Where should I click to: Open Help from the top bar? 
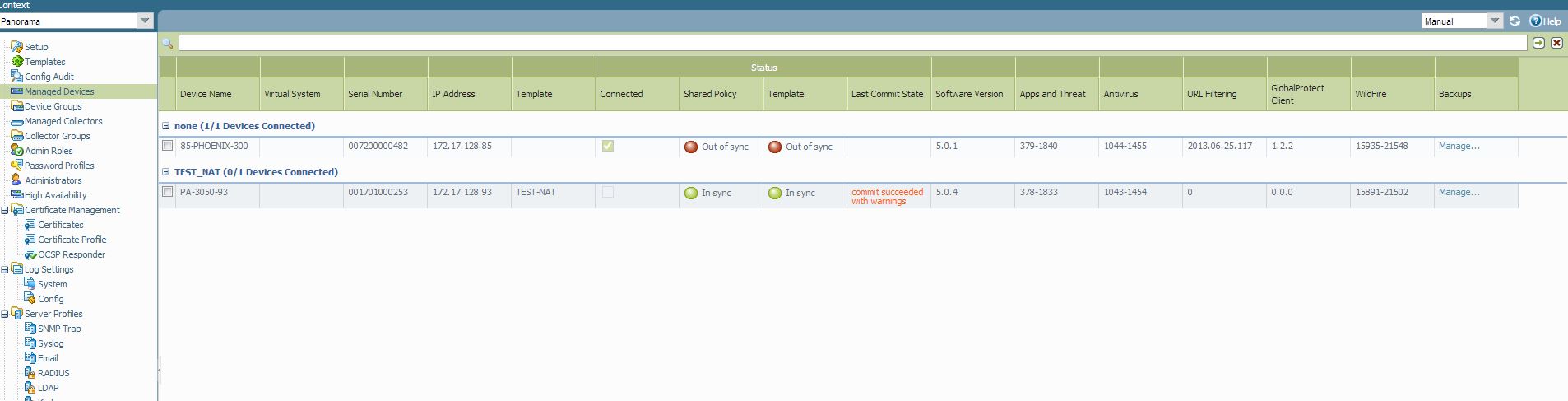pos(1545,21)
